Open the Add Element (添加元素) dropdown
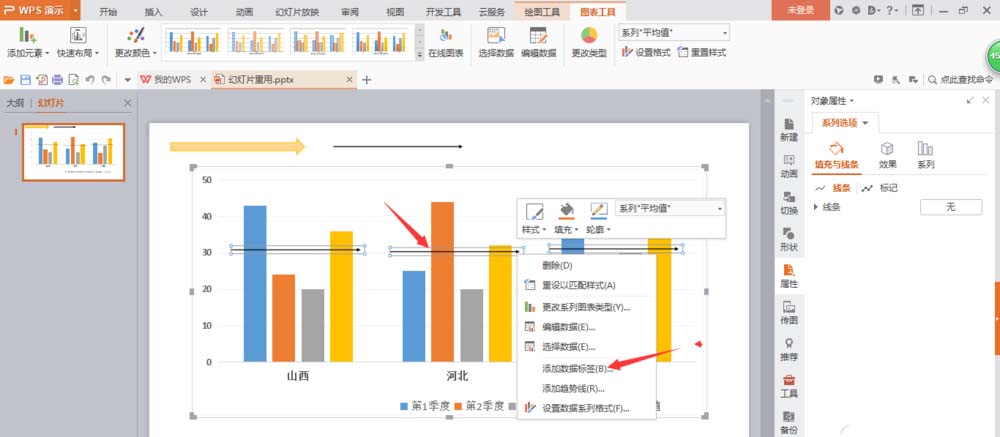Viewport: 1000px width, 437px height. coord(27,42)
